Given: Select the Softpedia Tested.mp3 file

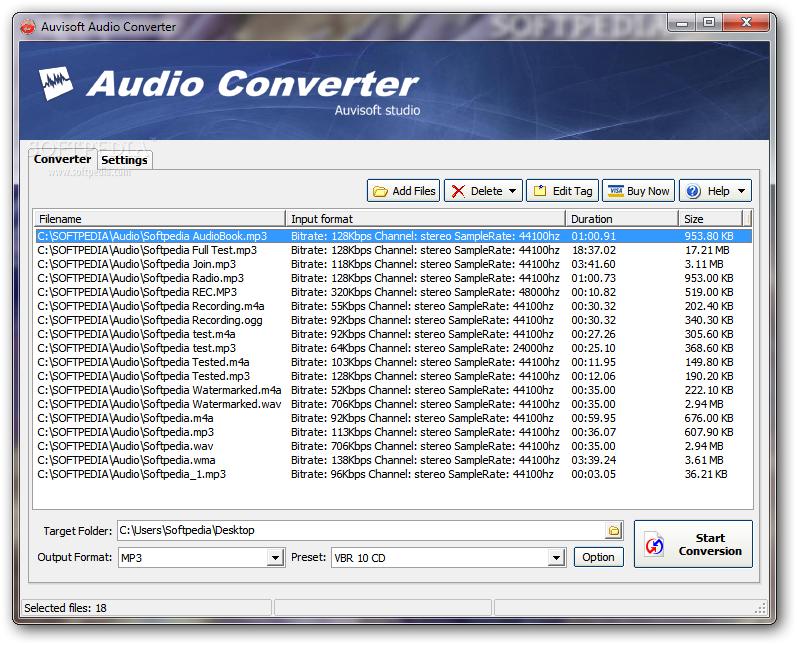Looking at the screenshot, I should click(x=143, y=376).
